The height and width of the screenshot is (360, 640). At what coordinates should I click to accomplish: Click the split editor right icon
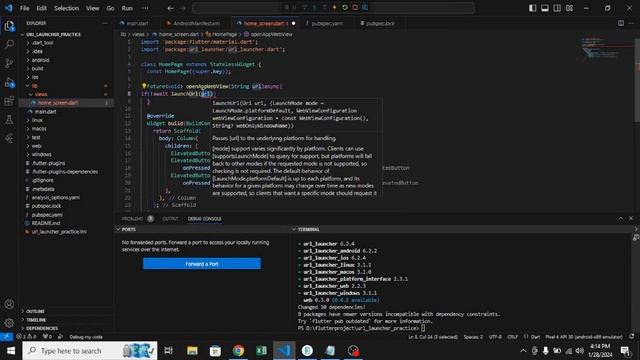(x=620, y=23)
